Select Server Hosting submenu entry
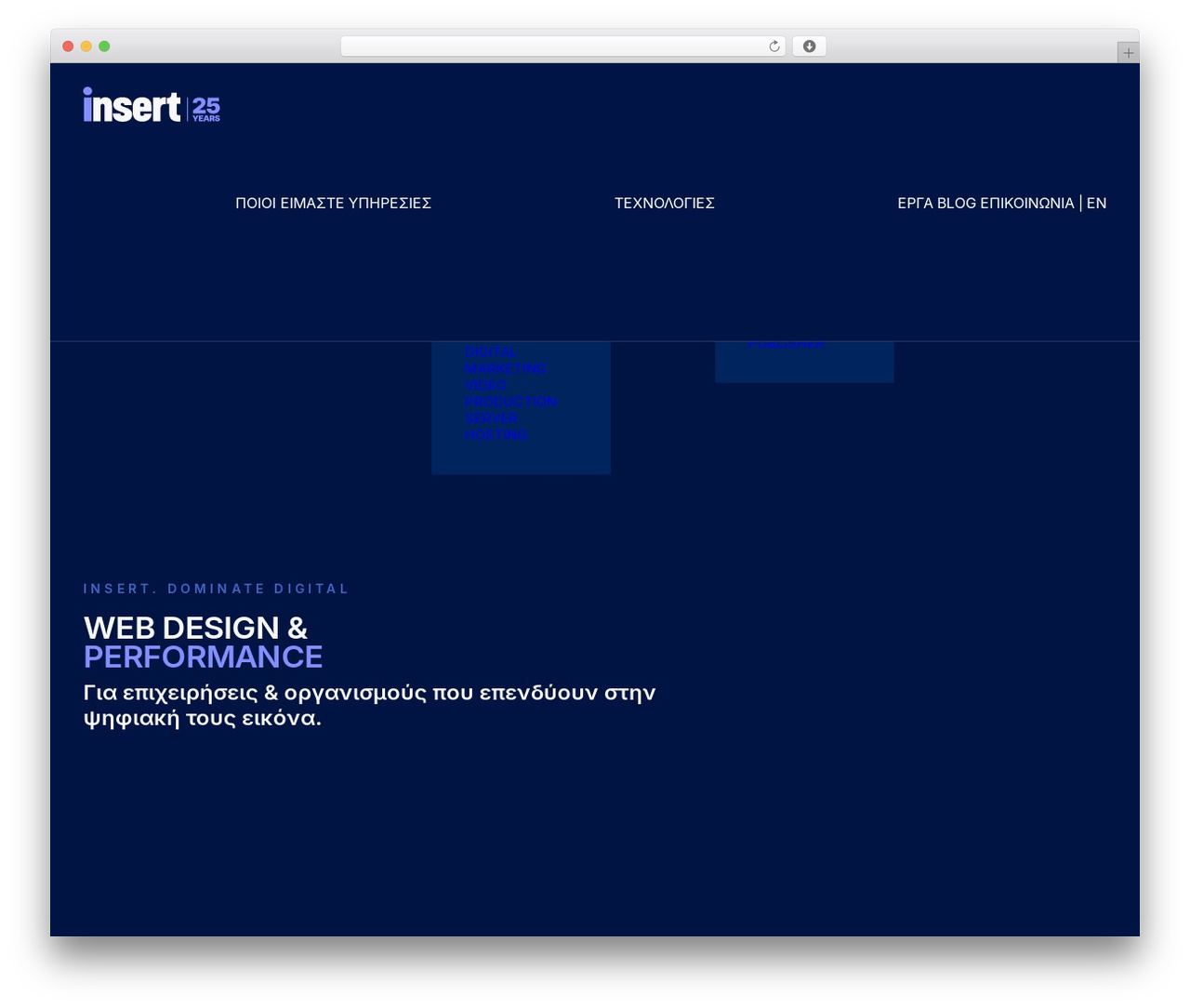Viewport: 1190px width, 1008px height. click(496, 427)
